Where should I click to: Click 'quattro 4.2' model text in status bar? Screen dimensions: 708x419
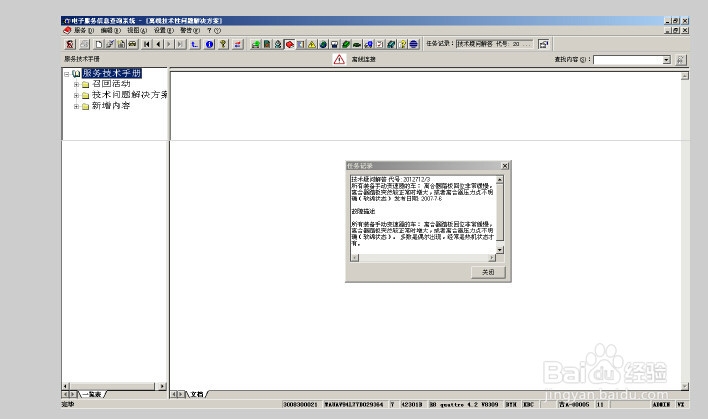(x=459, y=404)
